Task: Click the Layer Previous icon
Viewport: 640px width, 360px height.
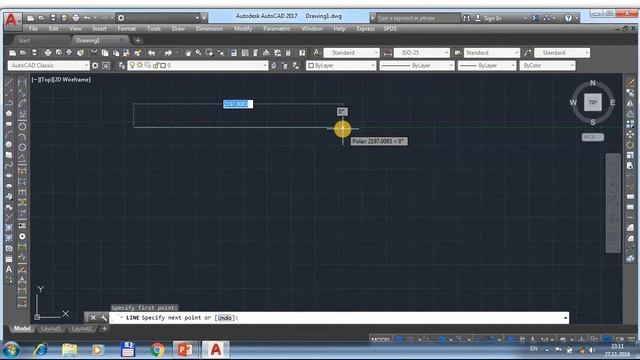Action: pos(284,65)
